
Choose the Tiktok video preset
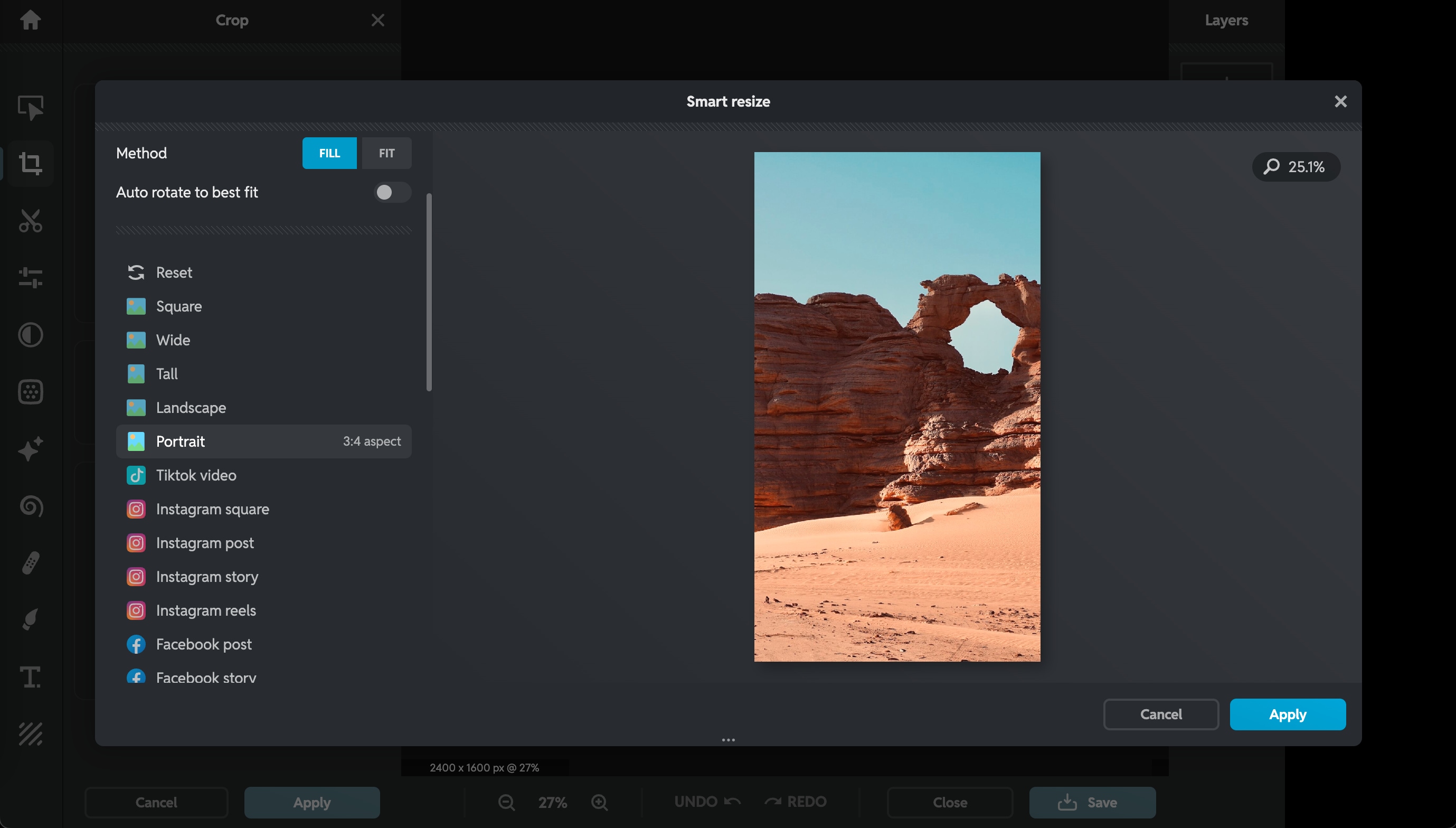(x=263, y=475)
